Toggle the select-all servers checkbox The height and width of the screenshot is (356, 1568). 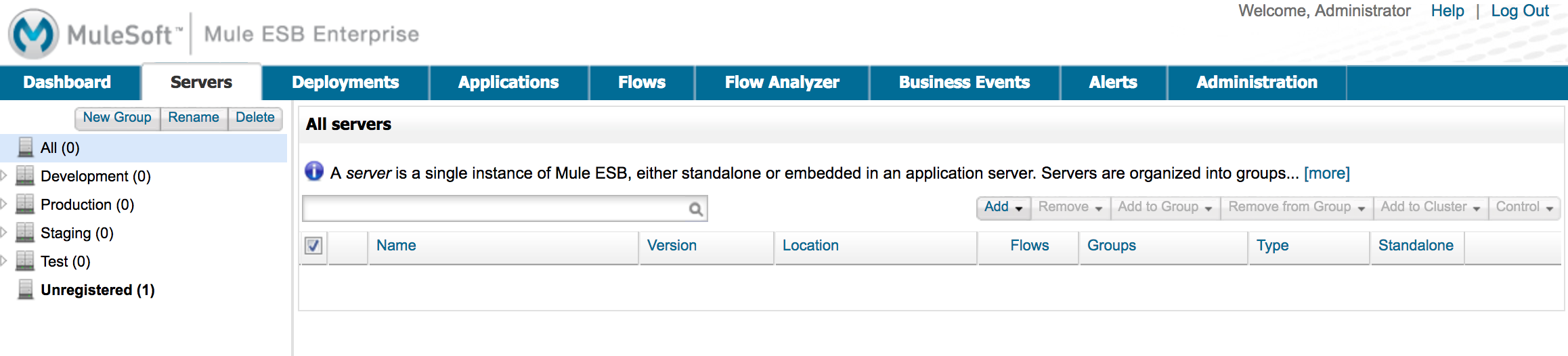(313, 246)
